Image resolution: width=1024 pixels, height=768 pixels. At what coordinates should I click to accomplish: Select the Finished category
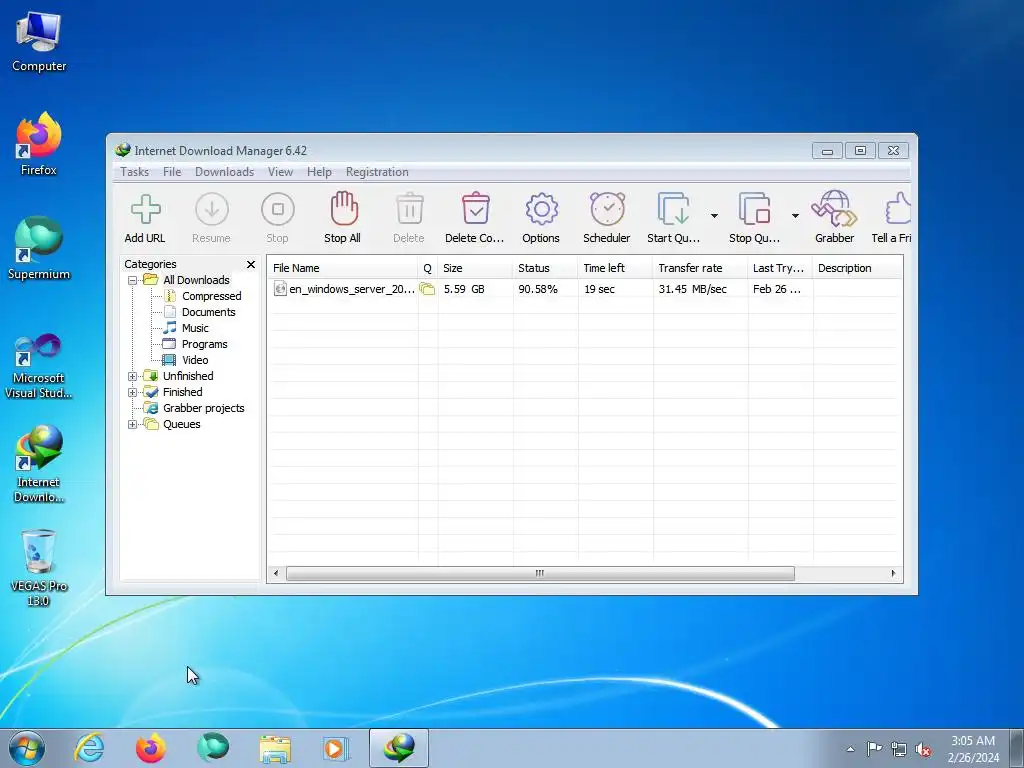(x=182, y=392)
